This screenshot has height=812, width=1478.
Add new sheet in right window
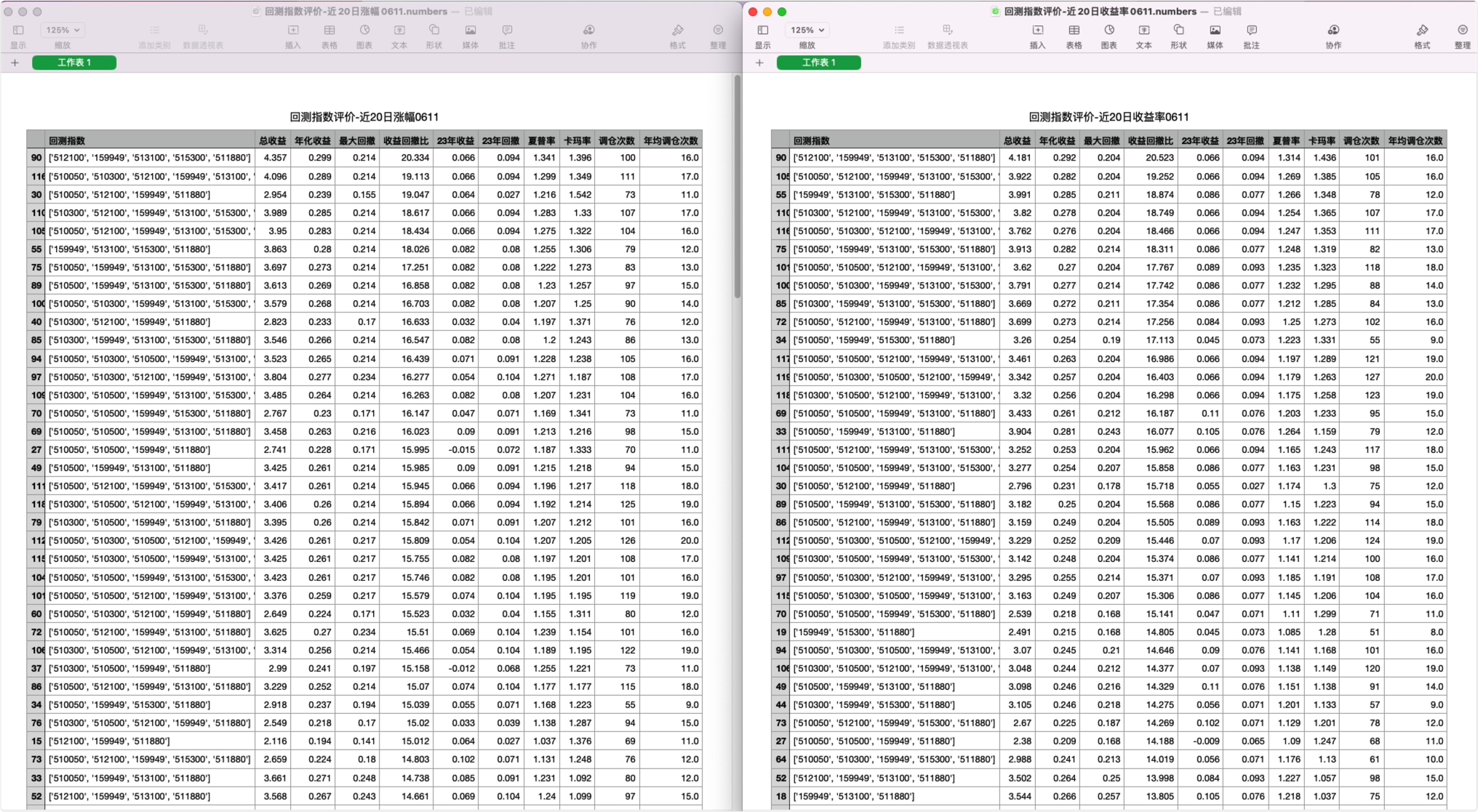[x=759, y=63]
